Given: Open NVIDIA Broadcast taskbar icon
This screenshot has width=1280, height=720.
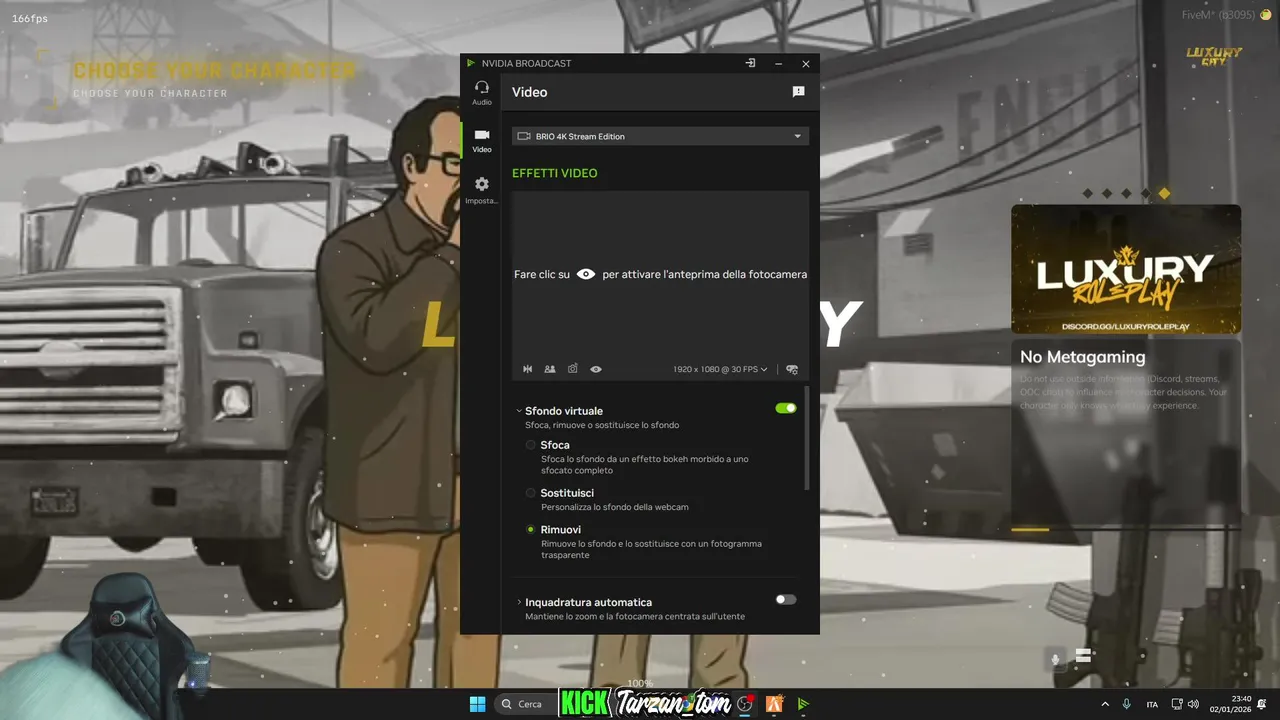Looking at the screenshot, I should click(x=803, y=704).
